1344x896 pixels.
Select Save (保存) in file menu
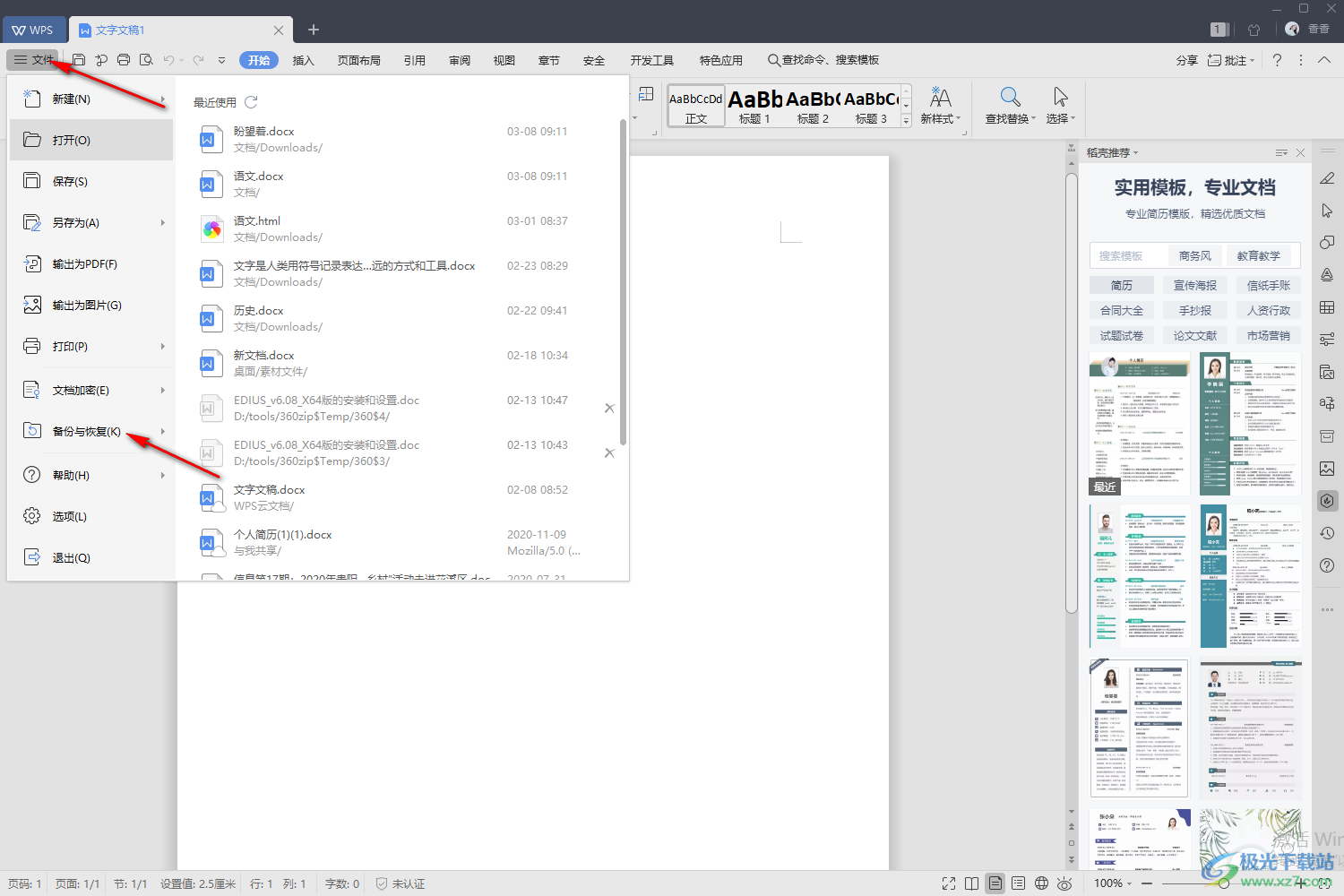(91, 181)
